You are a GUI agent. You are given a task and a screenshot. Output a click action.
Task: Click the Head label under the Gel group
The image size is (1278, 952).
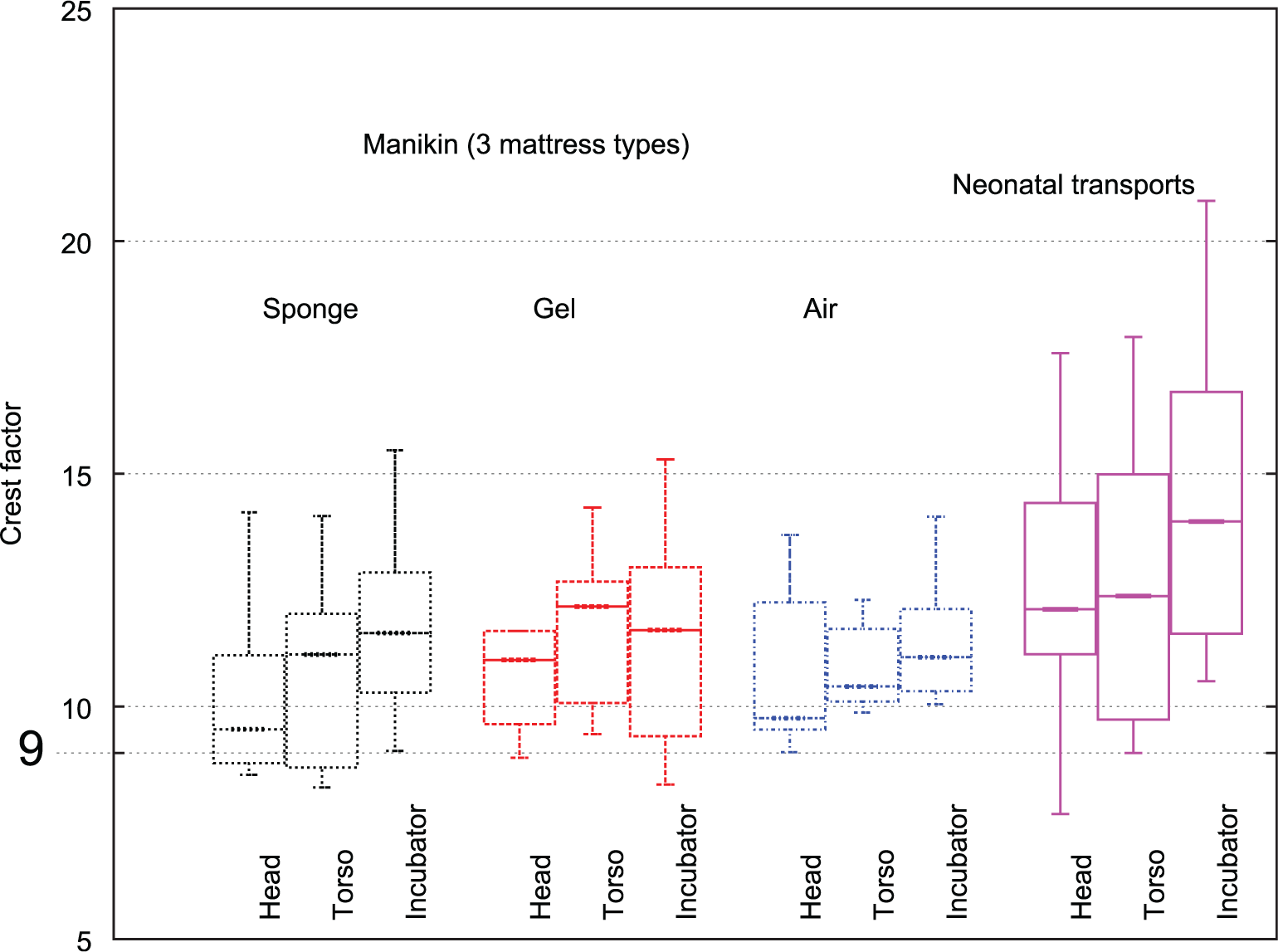point(540,887)
